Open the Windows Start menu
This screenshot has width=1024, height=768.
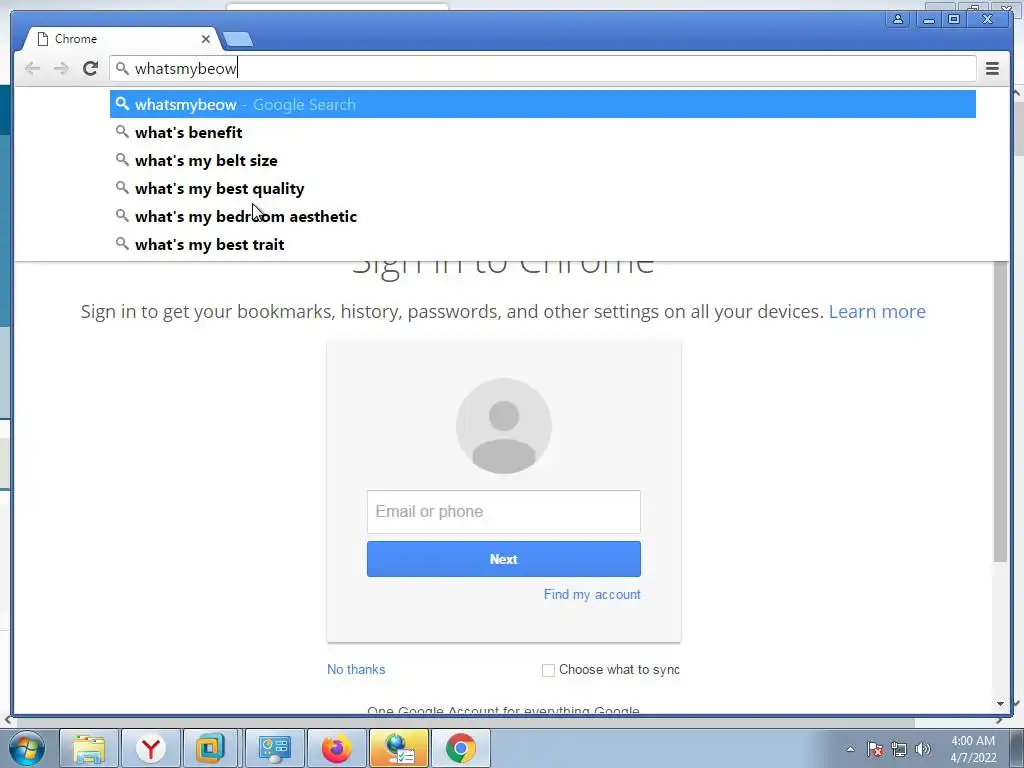click(x=26, y=748)
